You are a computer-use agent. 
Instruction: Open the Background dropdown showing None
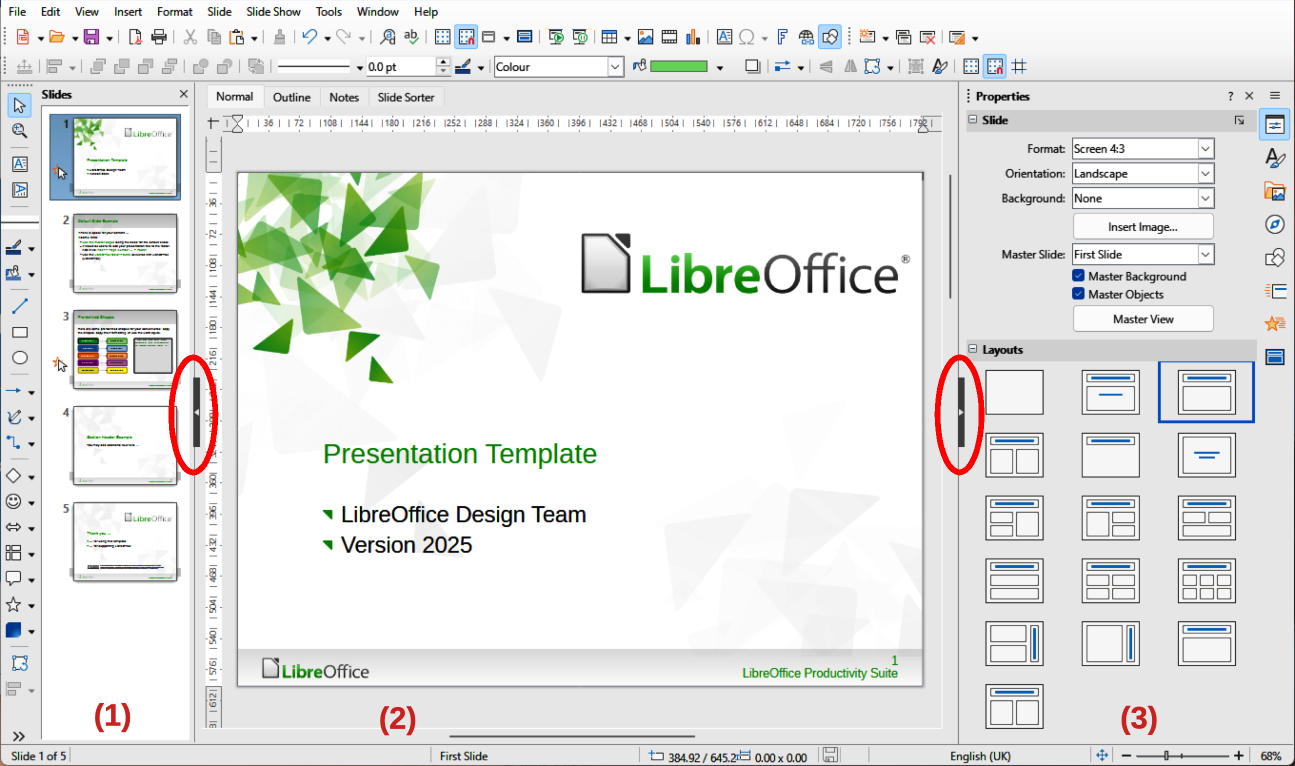(x=1143, y=199)
